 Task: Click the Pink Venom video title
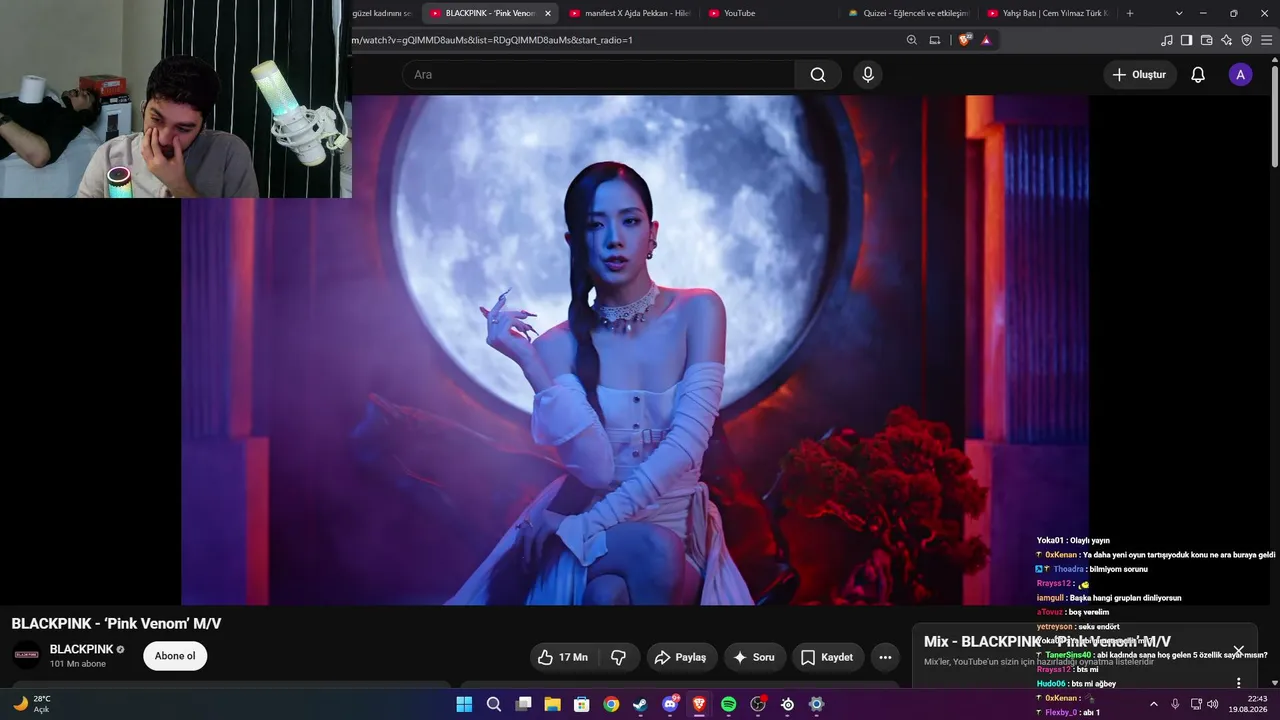point(117,624)
